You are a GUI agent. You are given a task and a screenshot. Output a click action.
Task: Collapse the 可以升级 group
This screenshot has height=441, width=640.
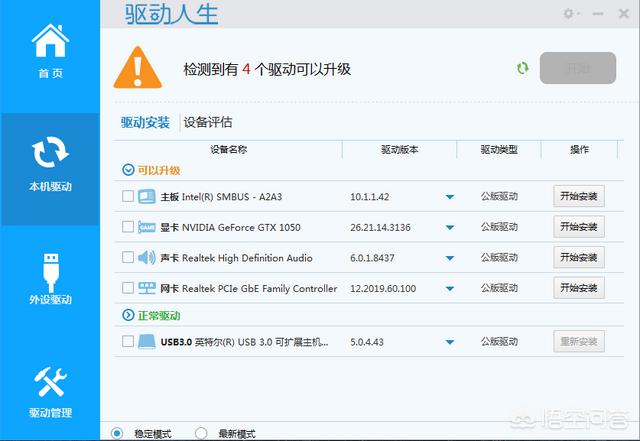pyautogui.click(x=128, y=170)
